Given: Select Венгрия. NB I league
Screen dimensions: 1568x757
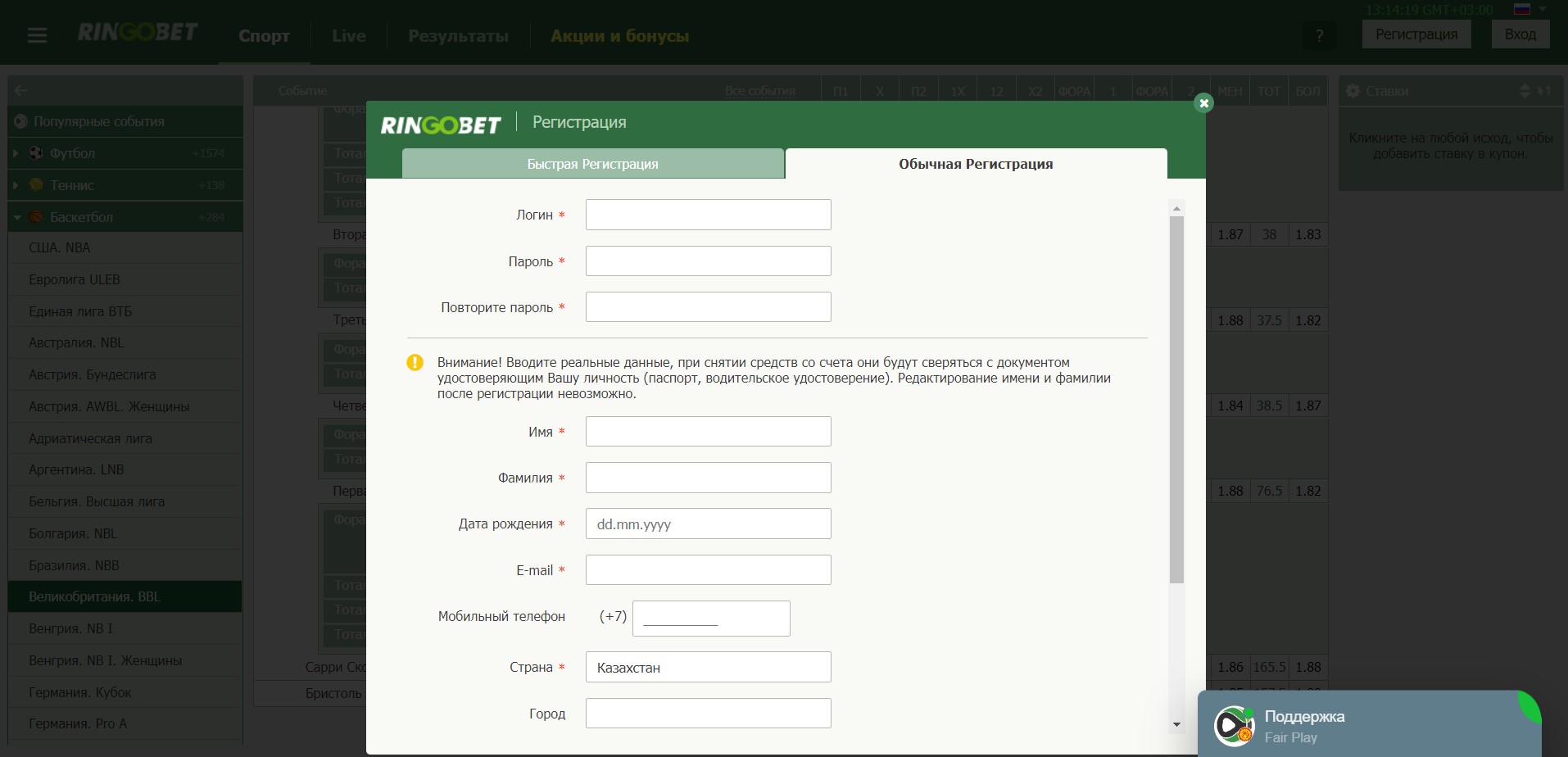Looking at the screenshot, I should click(125, 628).
